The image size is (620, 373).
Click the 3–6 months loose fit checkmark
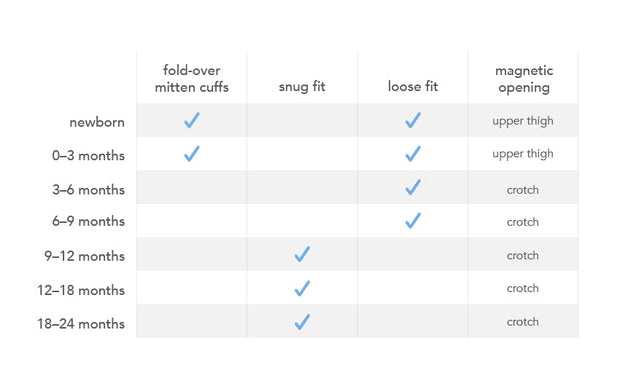[413, 187]
